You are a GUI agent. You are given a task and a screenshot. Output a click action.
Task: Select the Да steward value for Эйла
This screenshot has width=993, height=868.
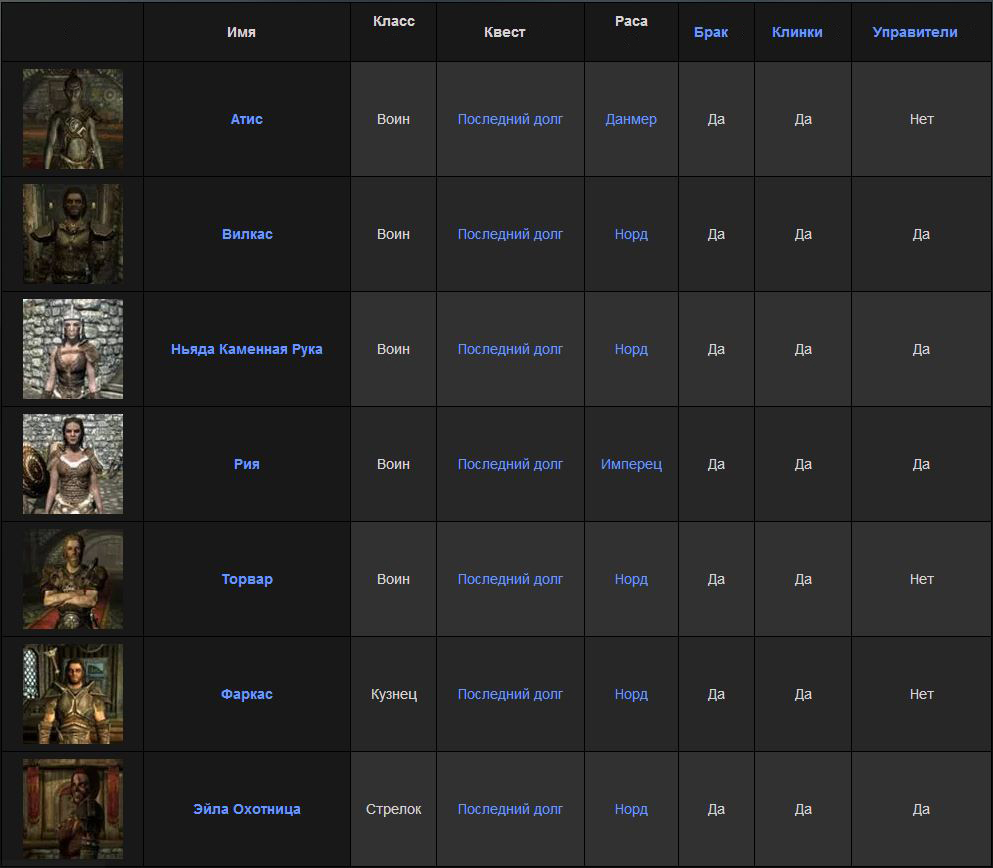[921, 809]
